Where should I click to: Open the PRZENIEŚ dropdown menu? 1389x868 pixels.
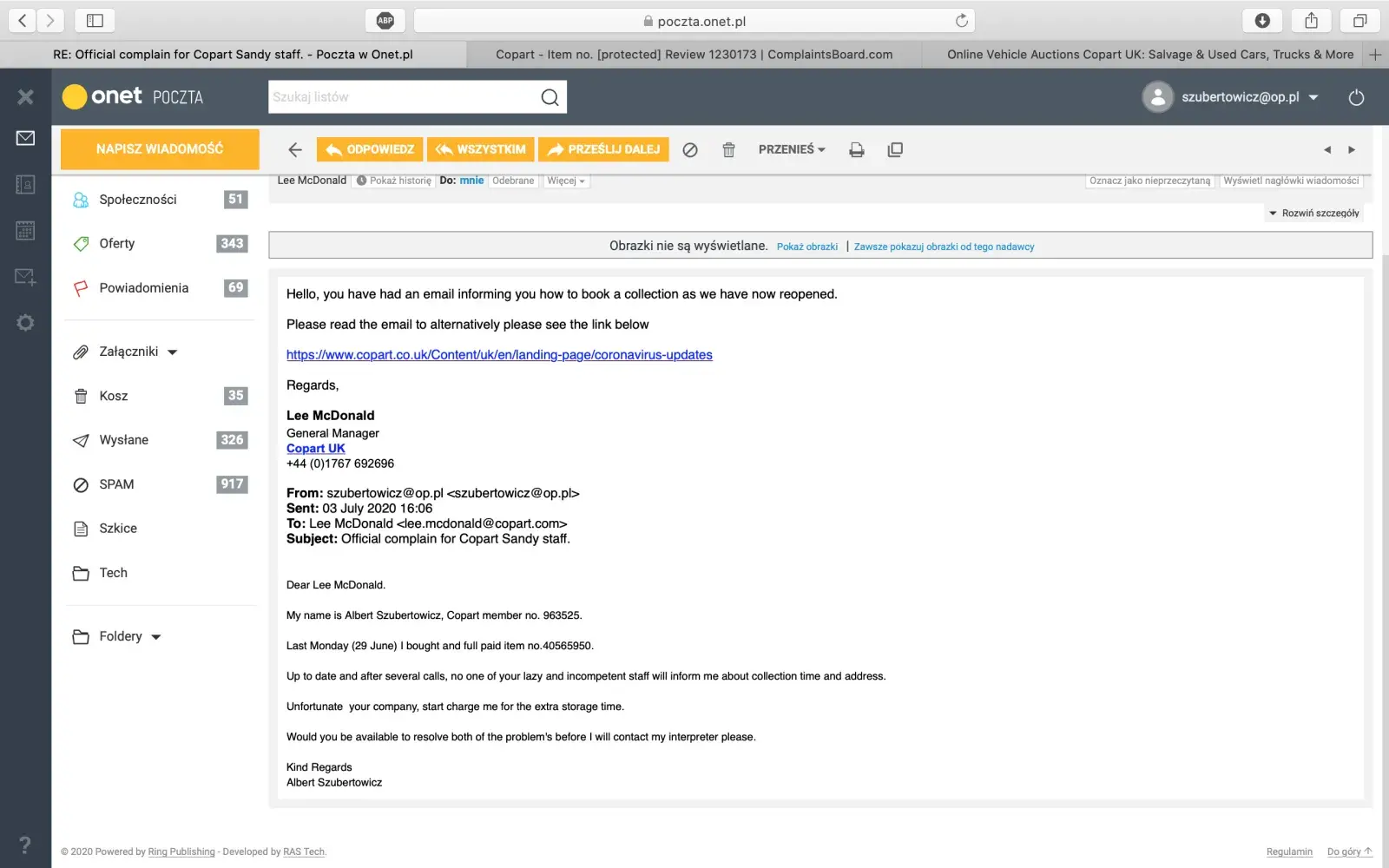(x=792, y=149)
